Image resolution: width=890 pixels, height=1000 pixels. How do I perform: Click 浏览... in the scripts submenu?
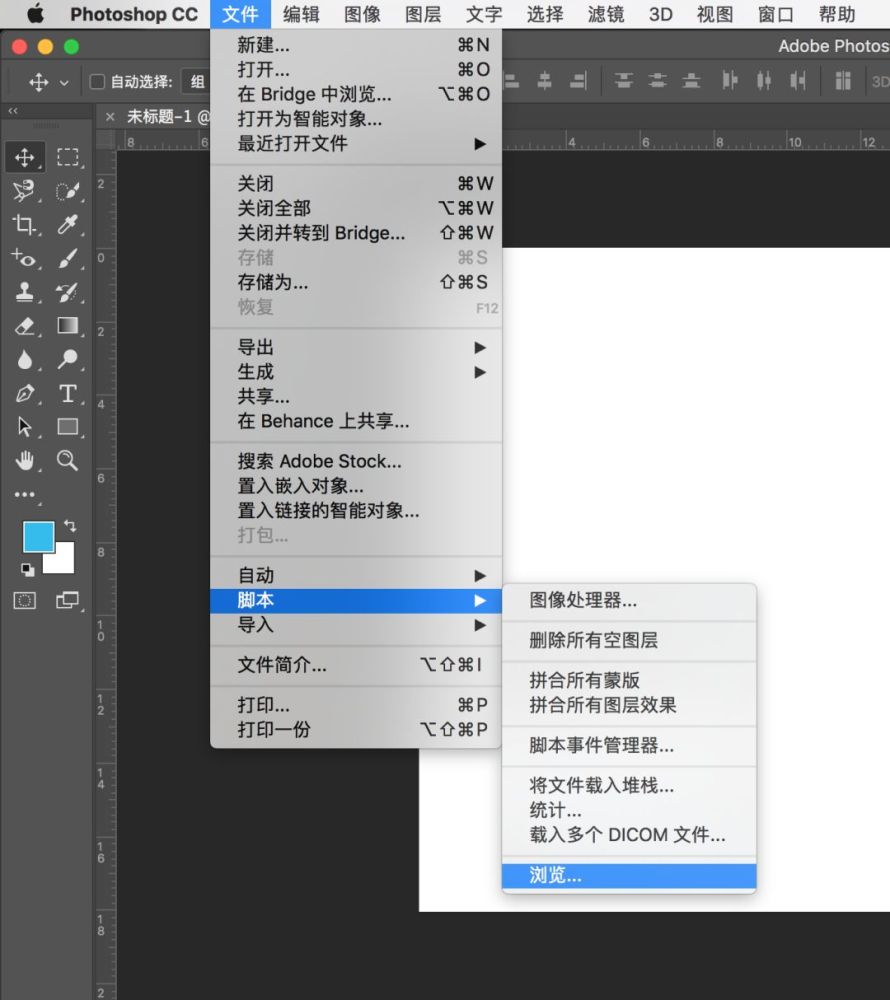pyautogui.click(x=556, y=876)
